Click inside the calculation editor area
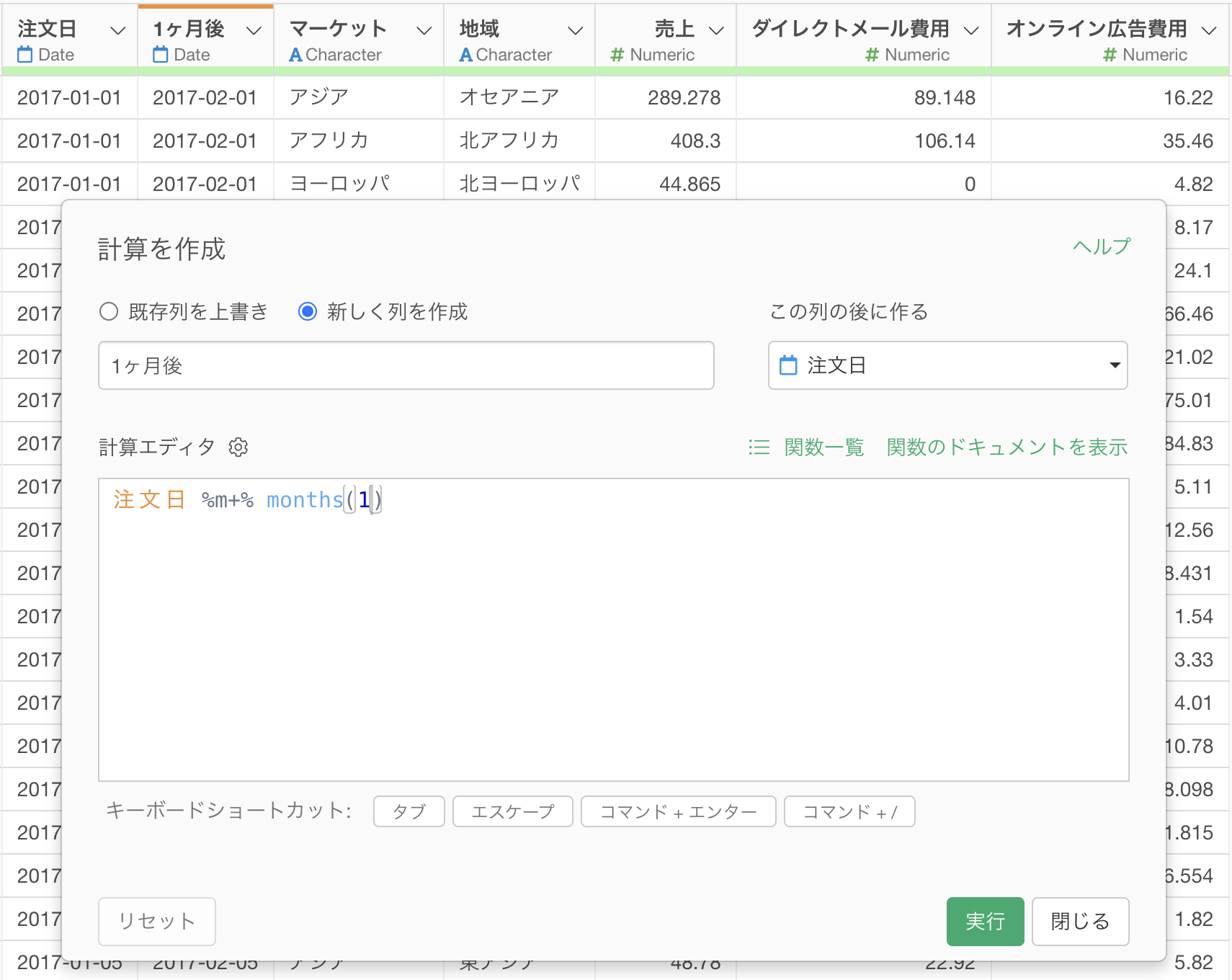The width and height of the screenshot is (1232, 980). tap(614, 630)
